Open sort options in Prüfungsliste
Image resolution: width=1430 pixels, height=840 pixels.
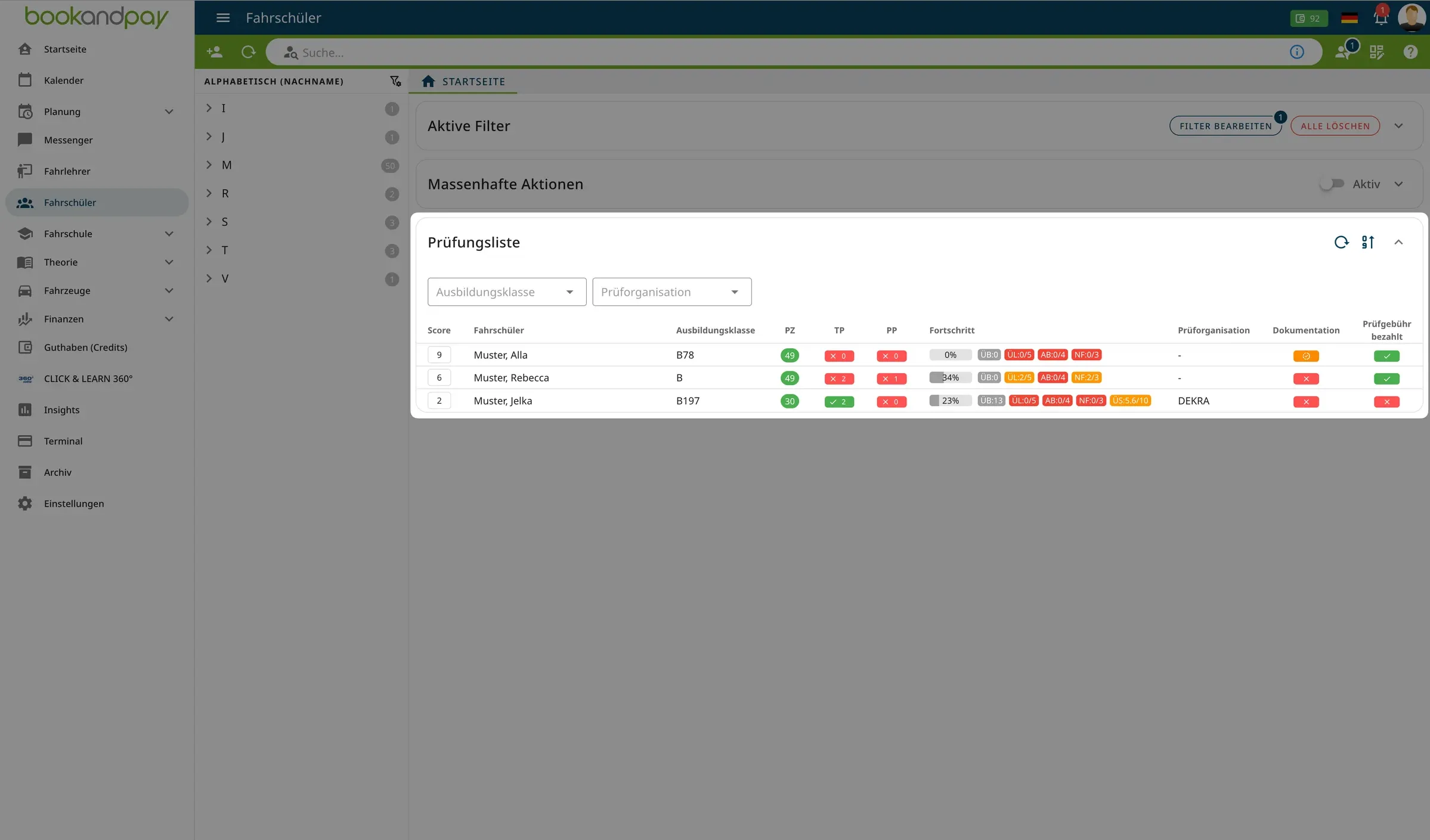tap(1368, 242)
